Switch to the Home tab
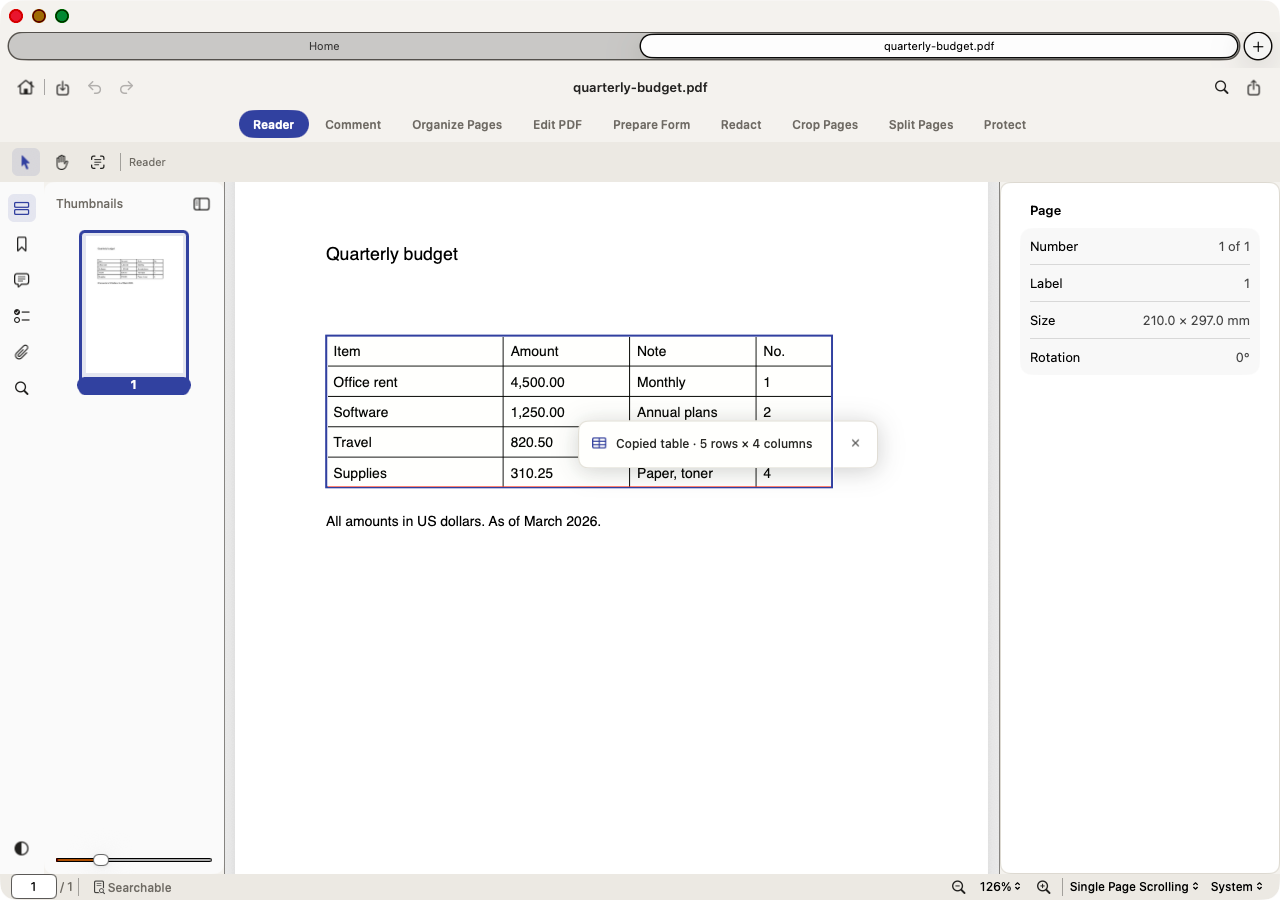1280x900 pixels. point(324,46)
